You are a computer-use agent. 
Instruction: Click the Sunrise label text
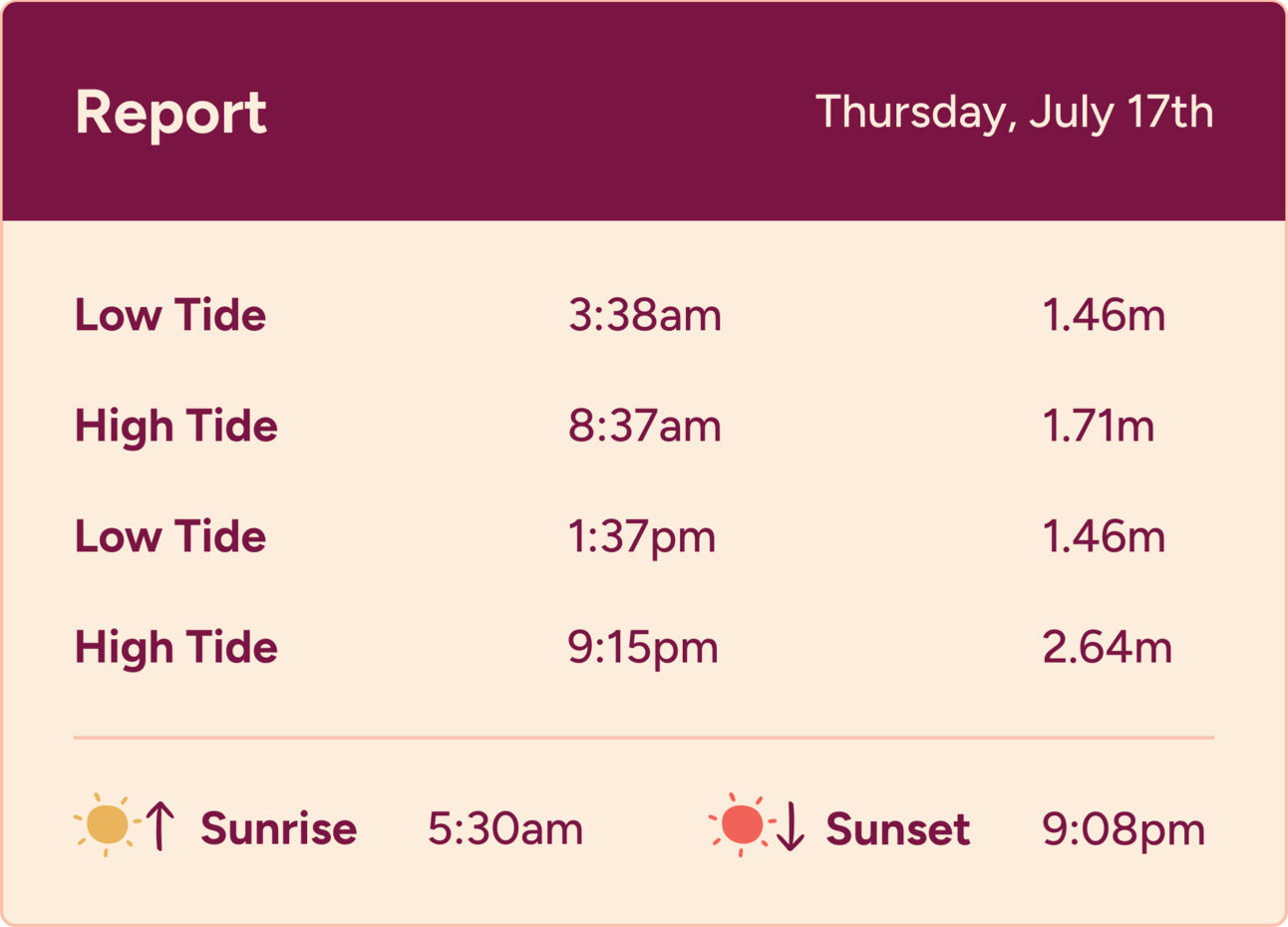279,828
